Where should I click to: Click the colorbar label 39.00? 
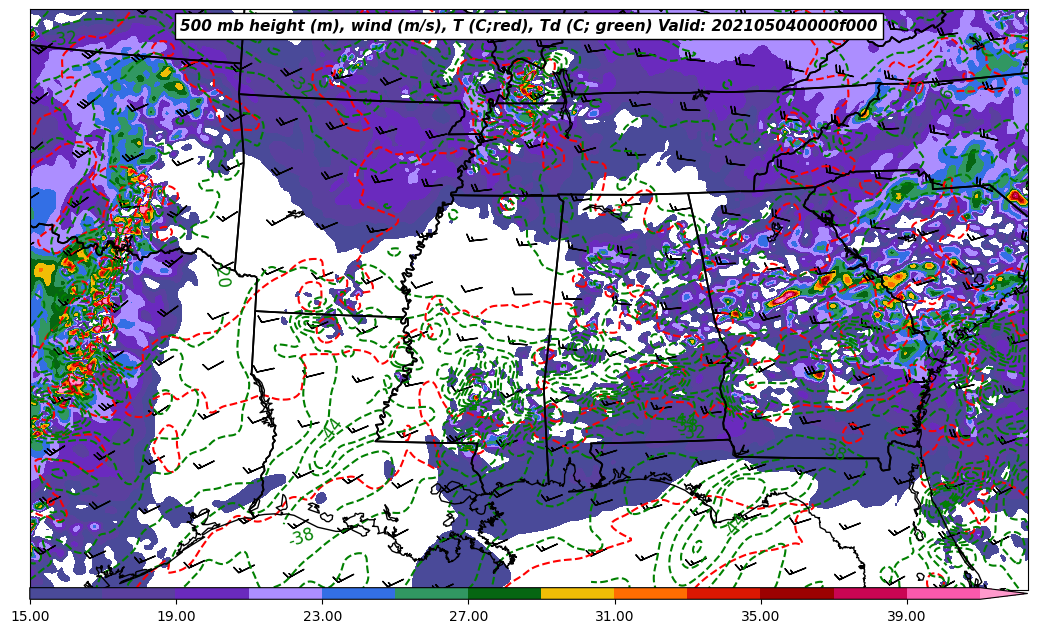pos(907,616)
